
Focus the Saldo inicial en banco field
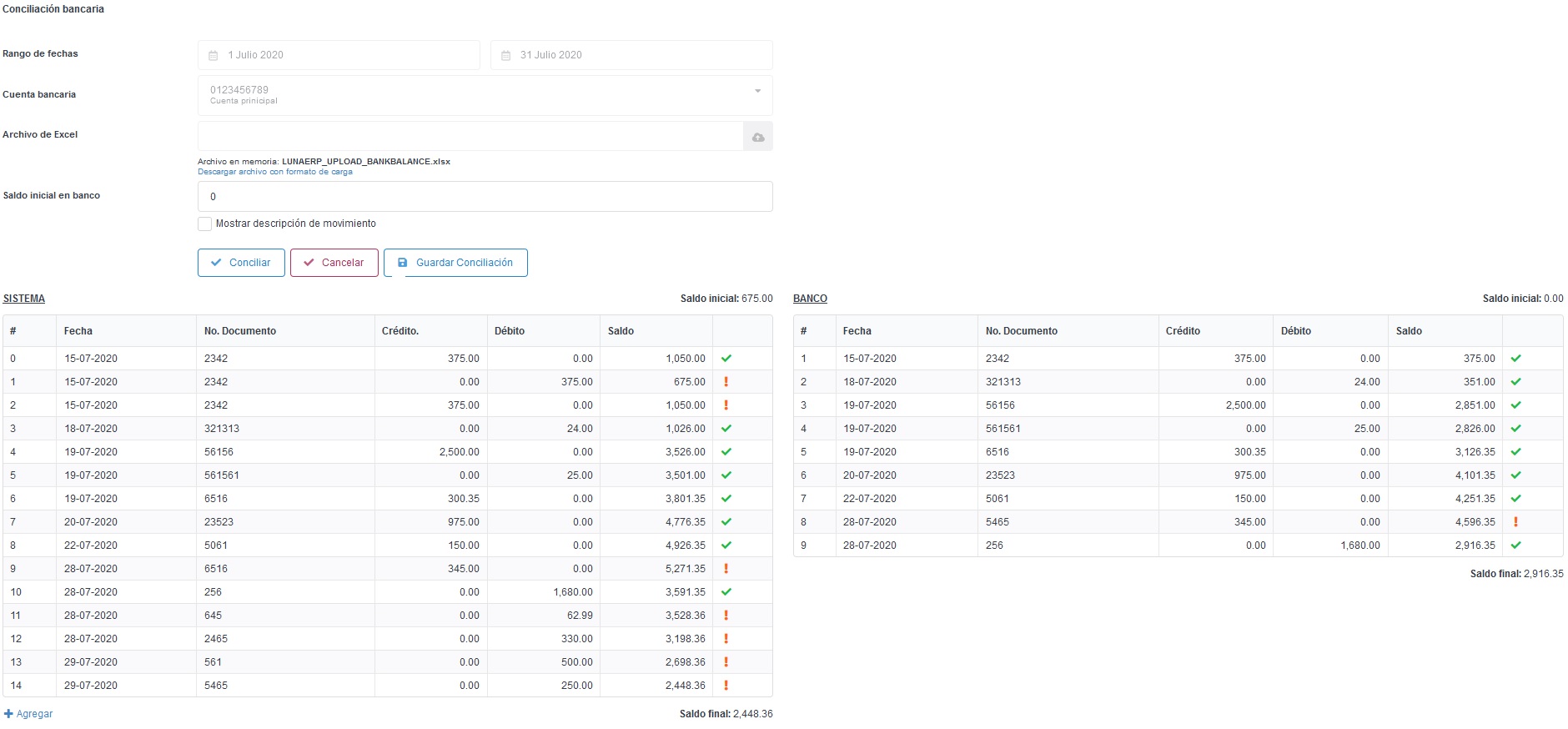click(x=485, y=197)
